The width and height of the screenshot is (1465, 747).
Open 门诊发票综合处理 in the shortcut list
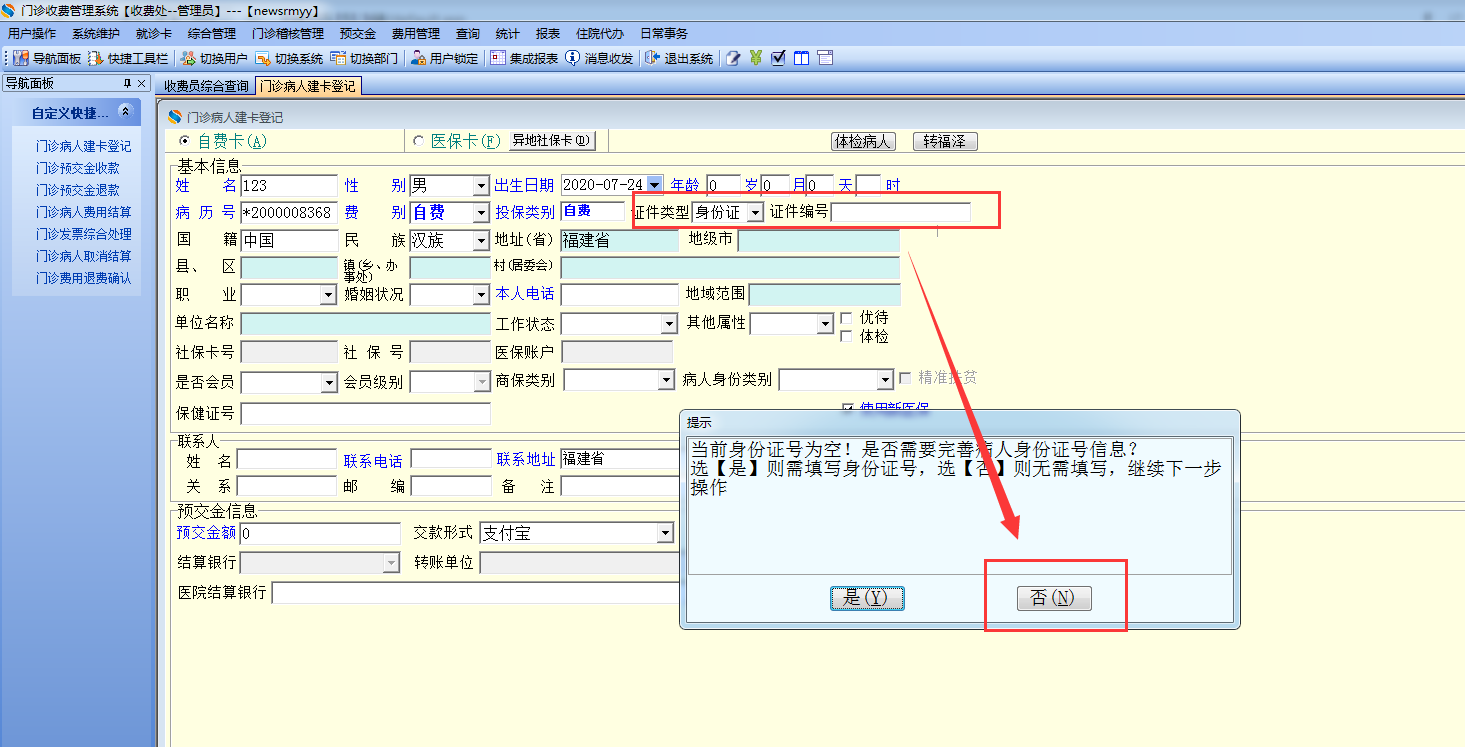coord(83,234)
